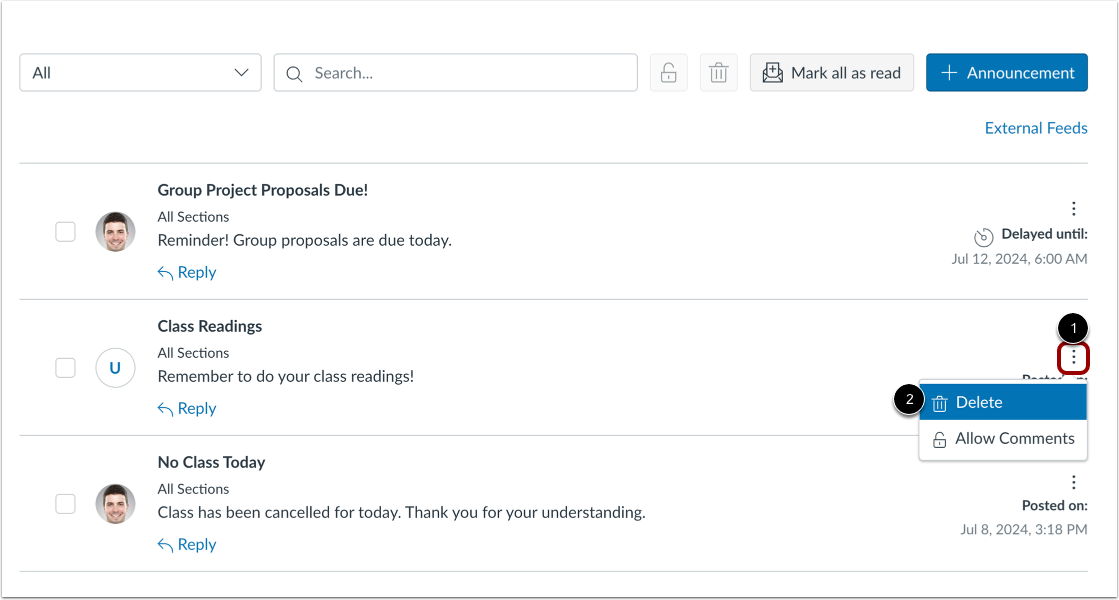Create a new Announcement
1119x600 pixels.
point(1006,73)
